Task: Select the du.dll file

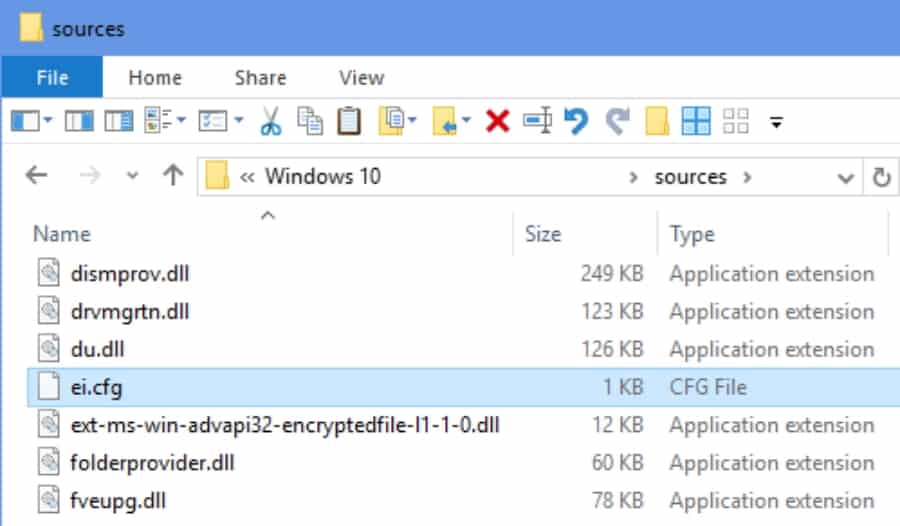Action: tap(97, 350)
